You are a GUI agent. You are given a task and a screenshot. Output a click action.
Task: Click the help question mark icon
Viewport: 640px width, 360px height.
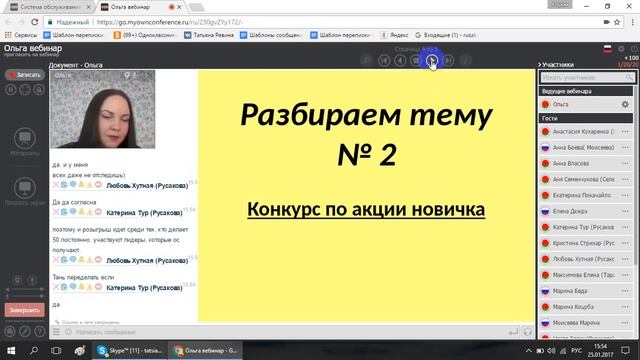coord(39,331)
